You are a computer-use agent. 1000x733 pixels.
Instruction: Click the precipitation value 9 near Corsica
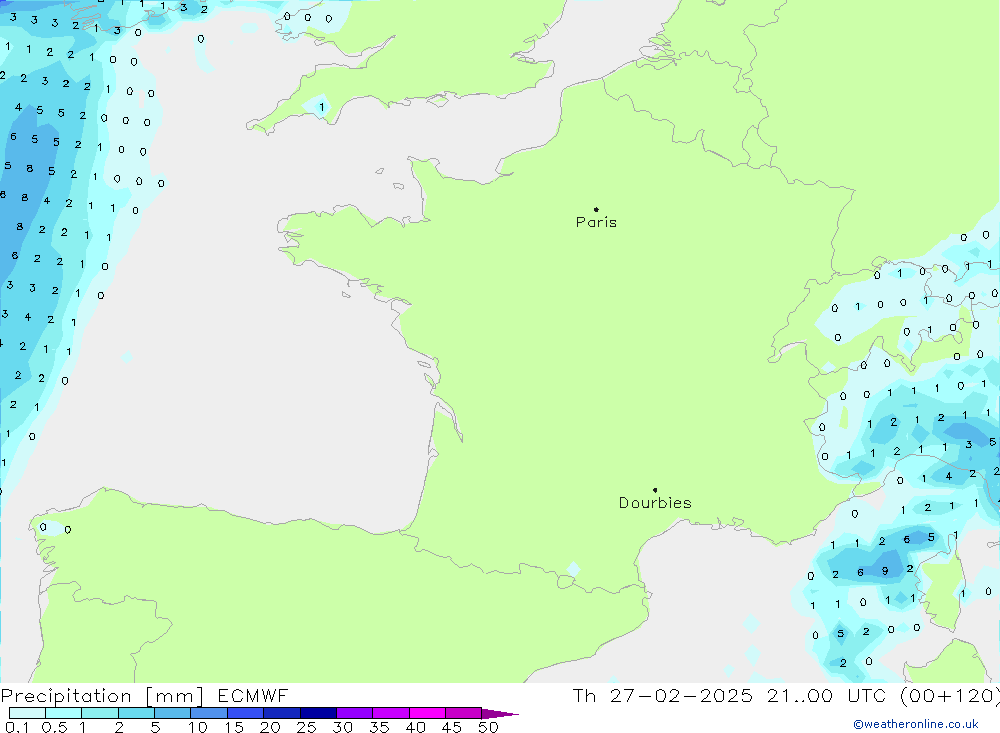[885, 571]
